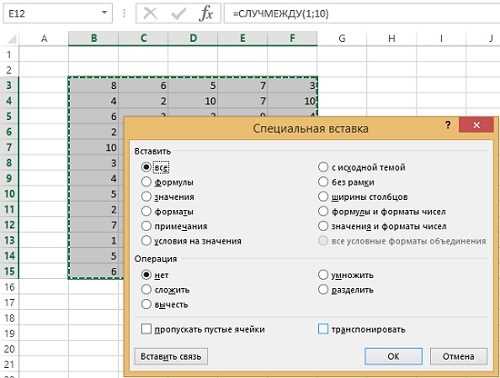The width and height of the screenshot is (500, 378).
Task: Select the 'все' paste radio button
Action: click(x=146, y=167)
